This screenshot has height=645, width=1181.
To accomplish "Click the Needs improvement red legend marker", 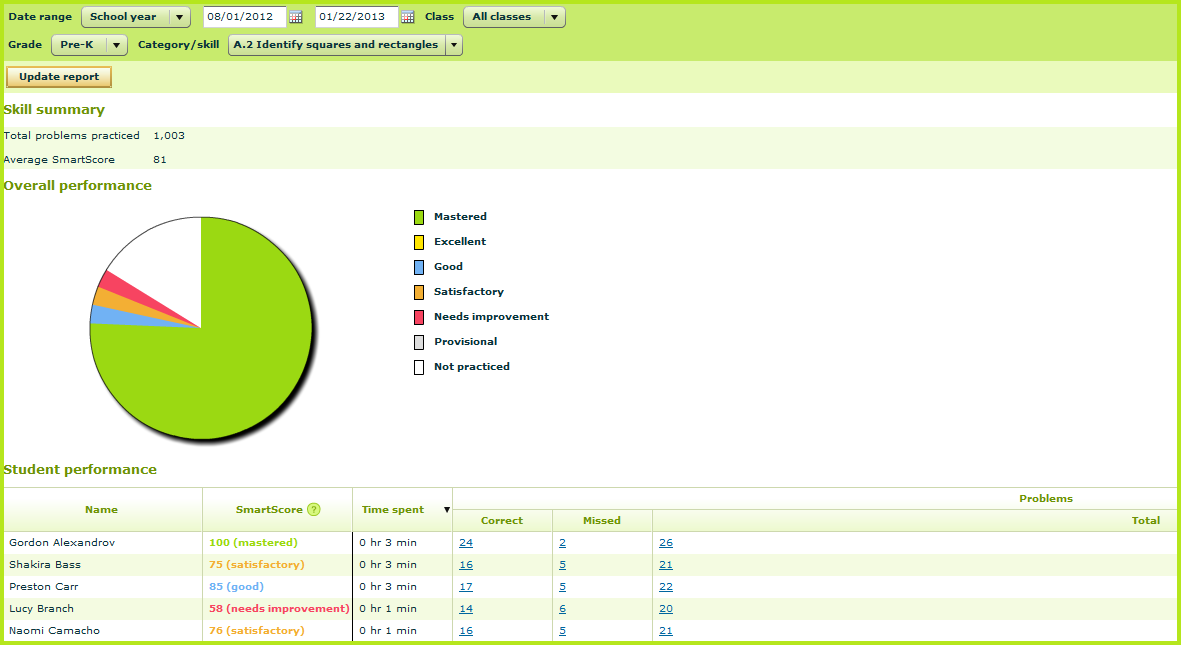I will (x=419, y=316).
